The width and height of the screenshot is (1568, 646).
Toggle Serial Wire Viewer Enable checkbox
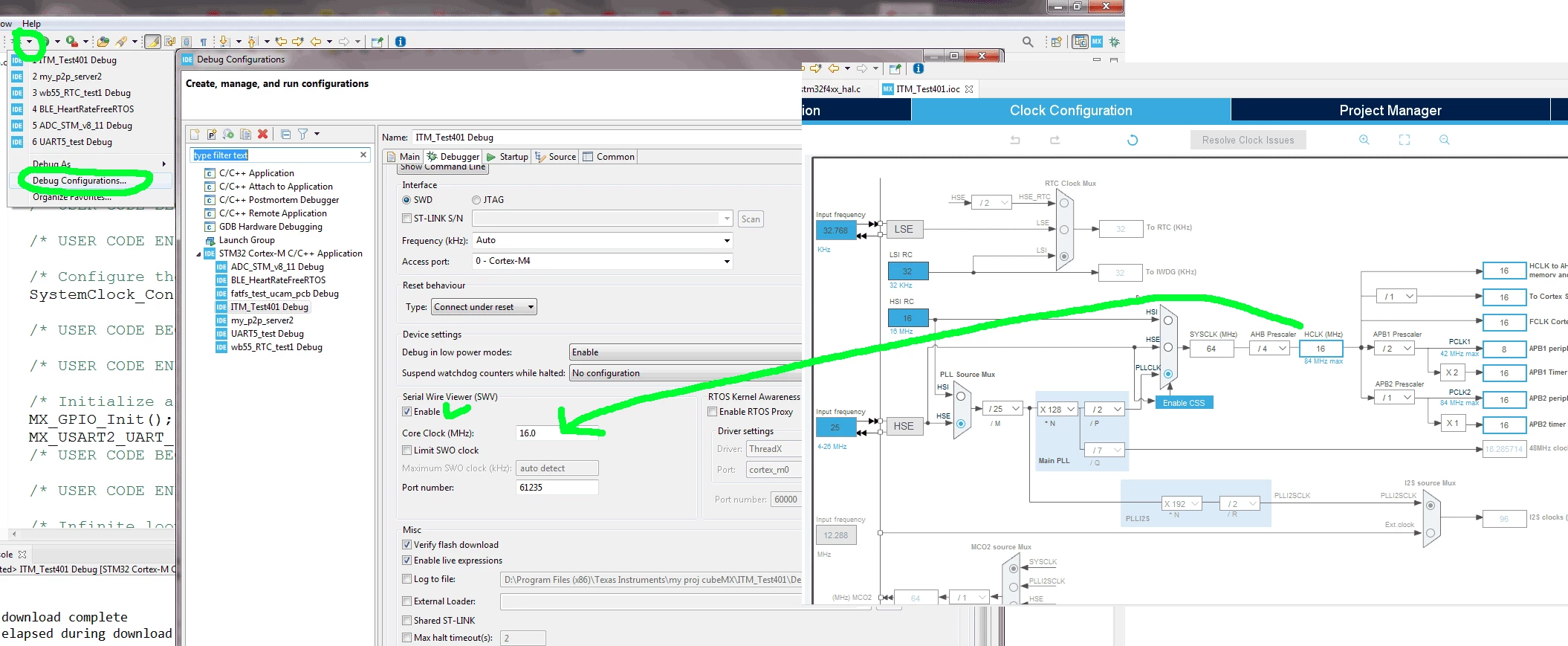pos(406,412)
